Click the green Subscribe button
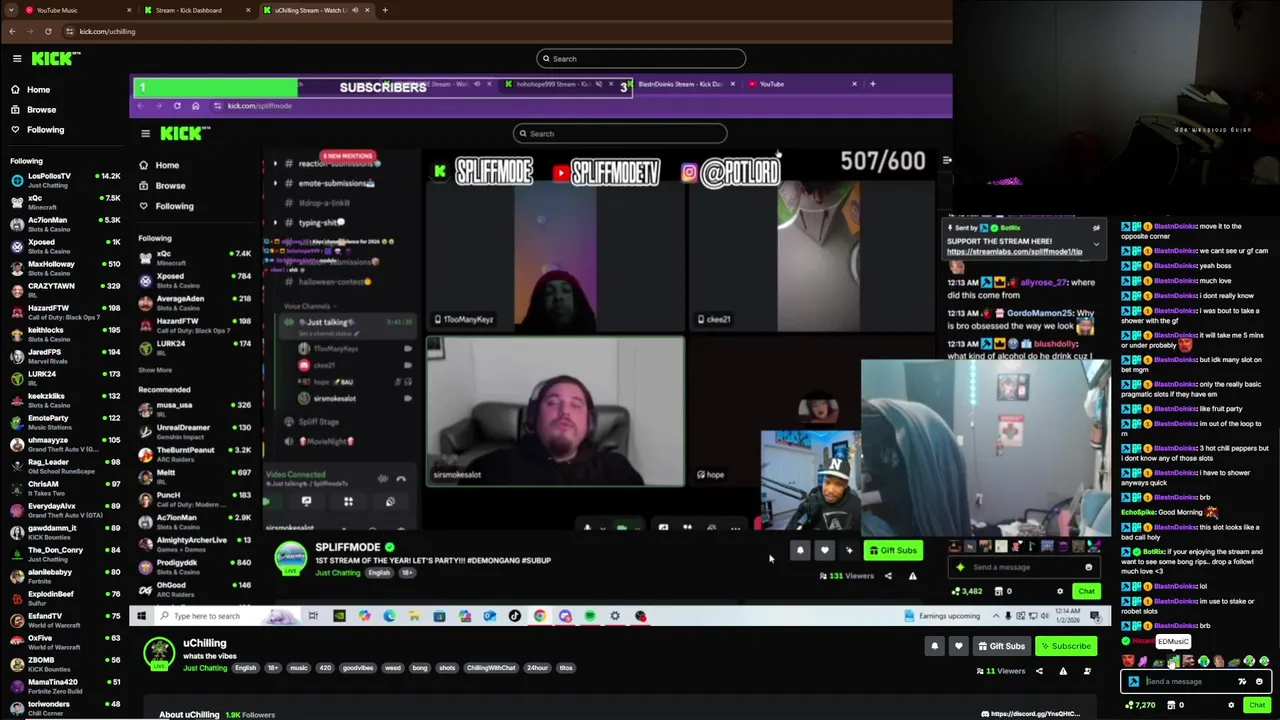 point(1066,646)
